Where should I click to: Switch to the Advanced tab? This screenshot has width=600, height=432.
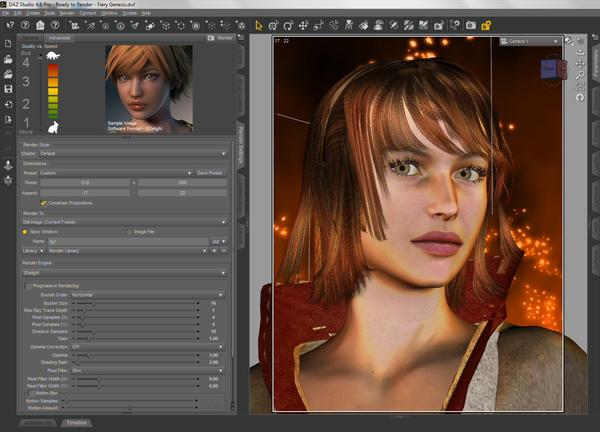tap(59, 38)
